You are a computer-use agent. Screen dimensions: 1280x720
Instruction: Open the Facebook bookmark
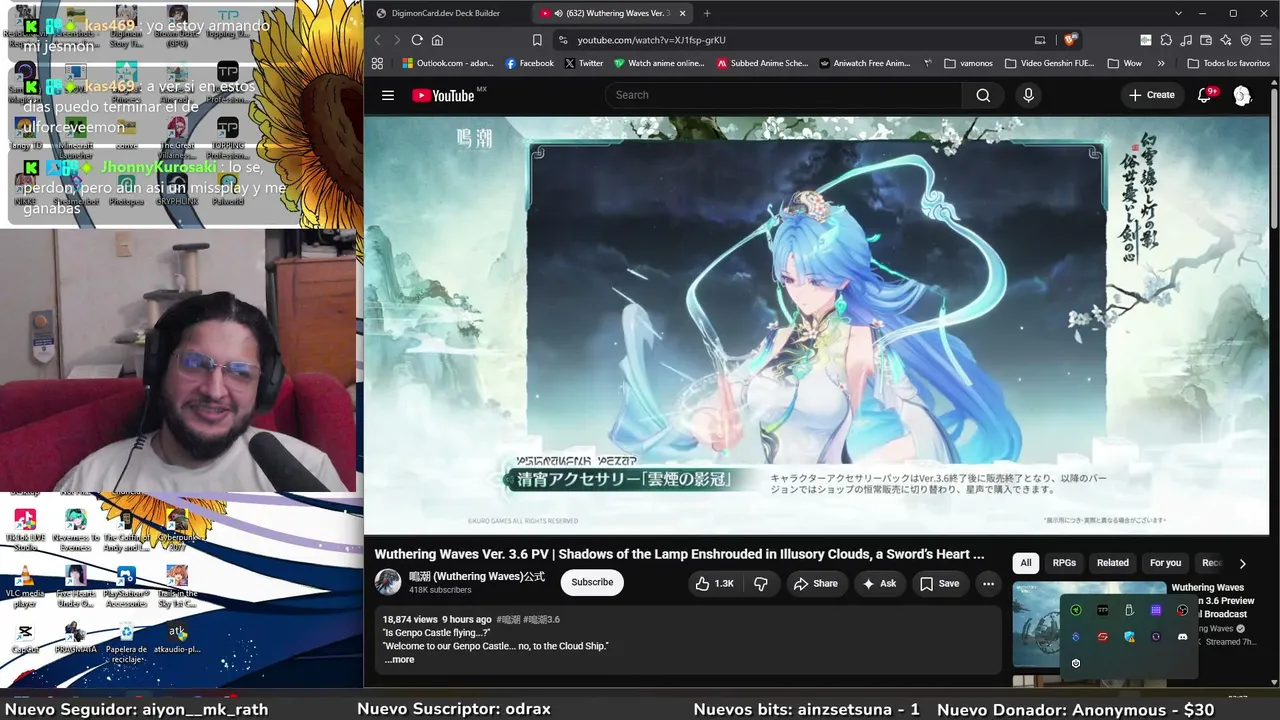529,63
